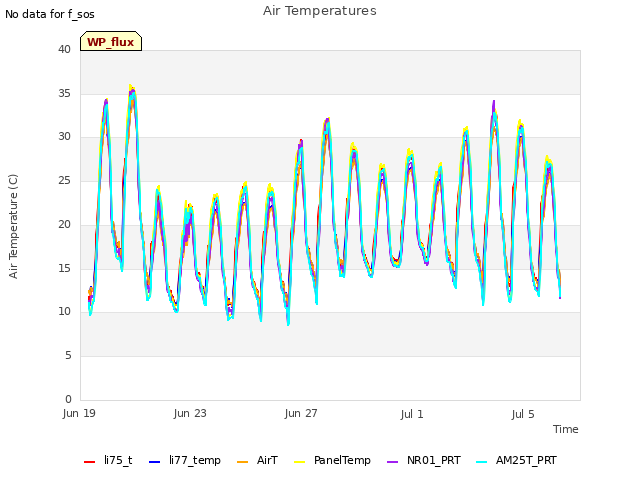This screenshot has width=640, height=480.
Task: Click the 35 y-axis tick label
Action: coord(64,93)
